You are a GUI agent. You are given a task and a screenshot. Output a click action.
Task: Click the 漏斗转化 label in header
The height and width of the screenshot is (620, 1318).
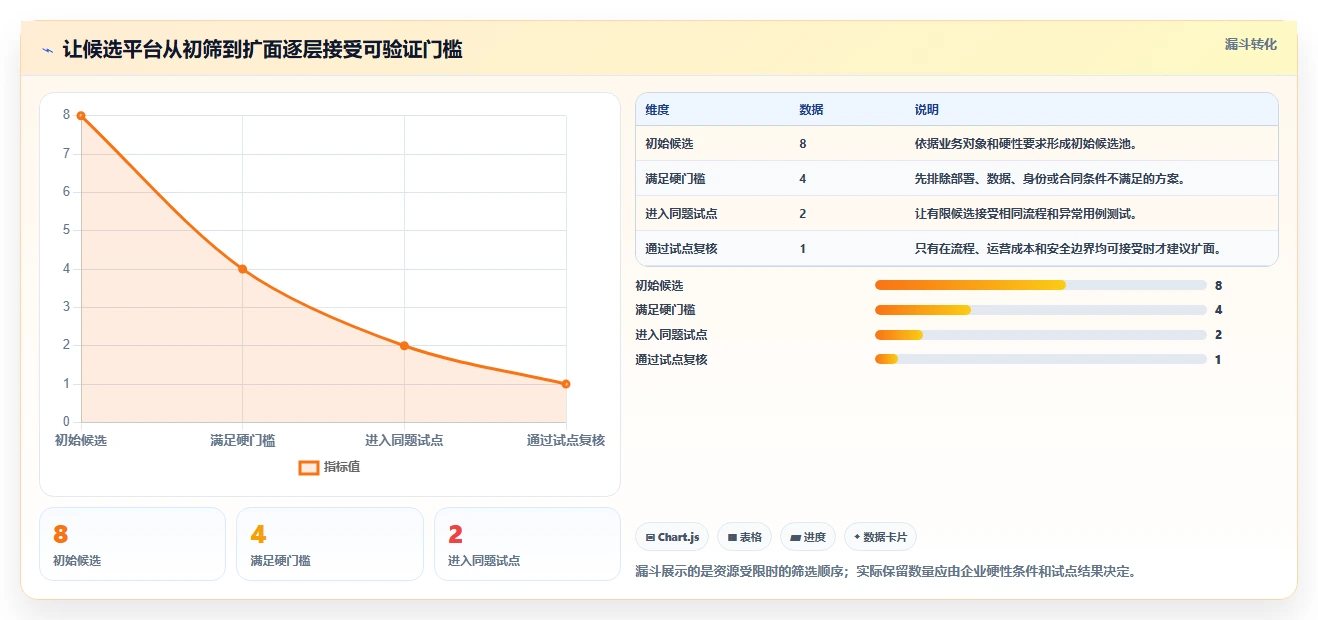(x=1250, y=44)
